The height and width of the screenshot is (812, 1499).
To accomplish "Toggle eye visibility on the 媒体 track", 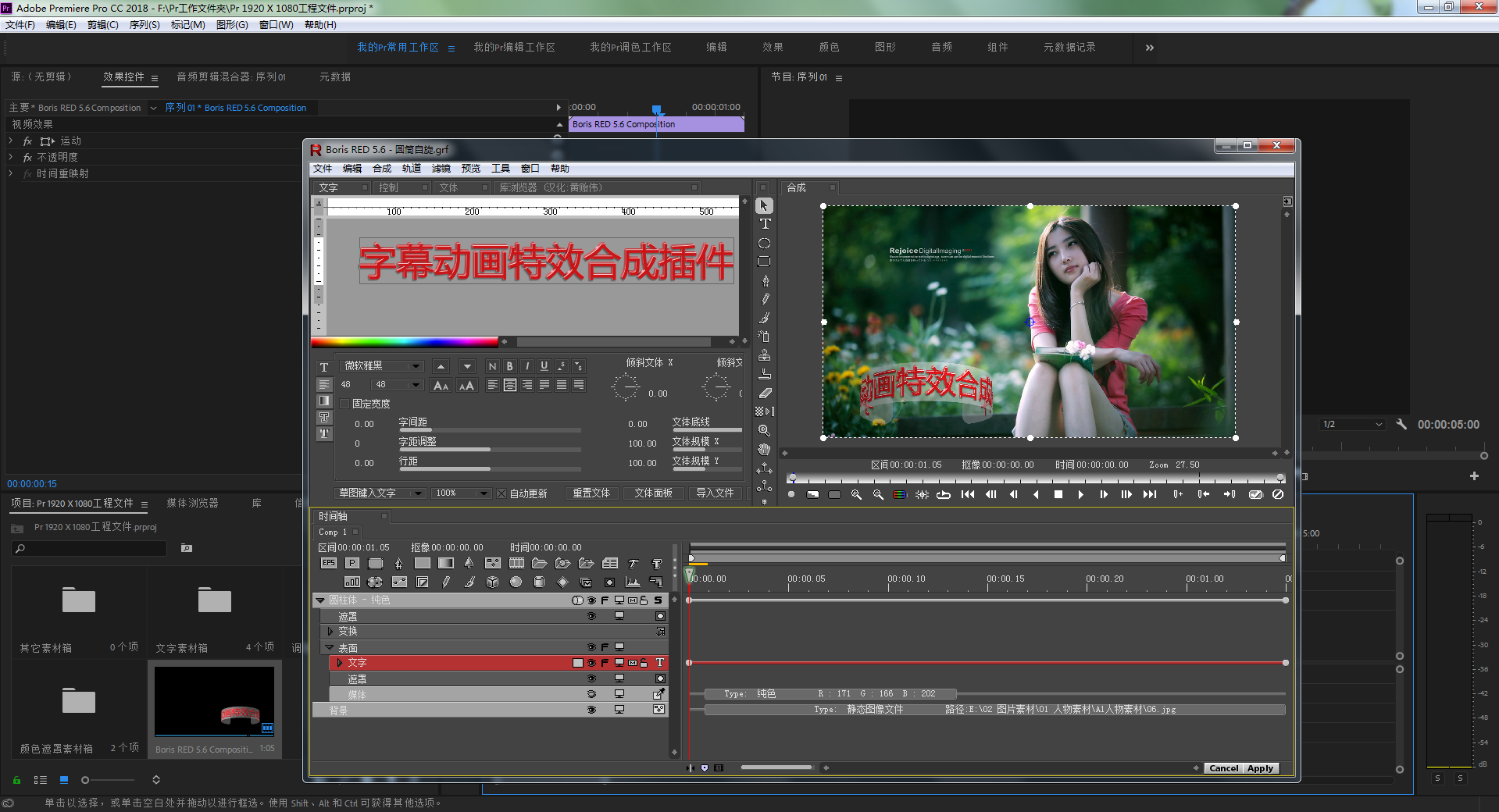I will tap(591, 694).
